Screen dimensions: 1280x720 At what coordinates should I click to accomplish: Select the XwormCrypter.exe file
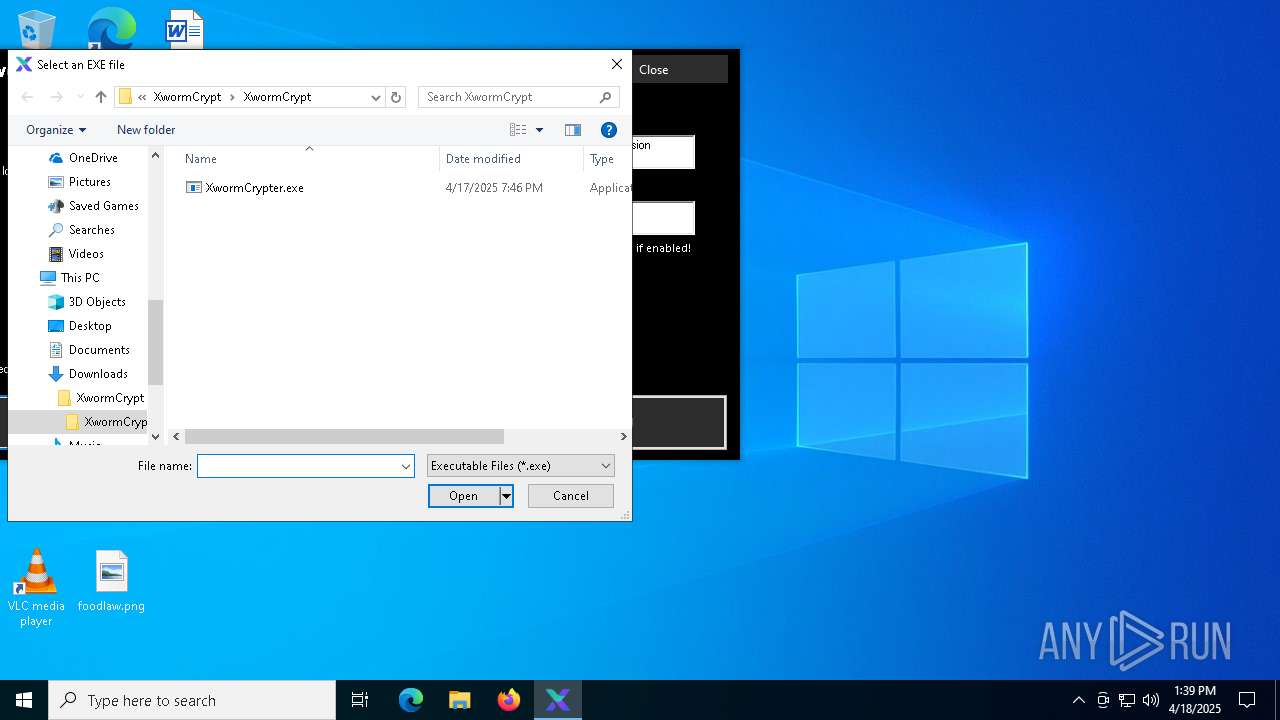pyautogui.click(x=254, y=188)
